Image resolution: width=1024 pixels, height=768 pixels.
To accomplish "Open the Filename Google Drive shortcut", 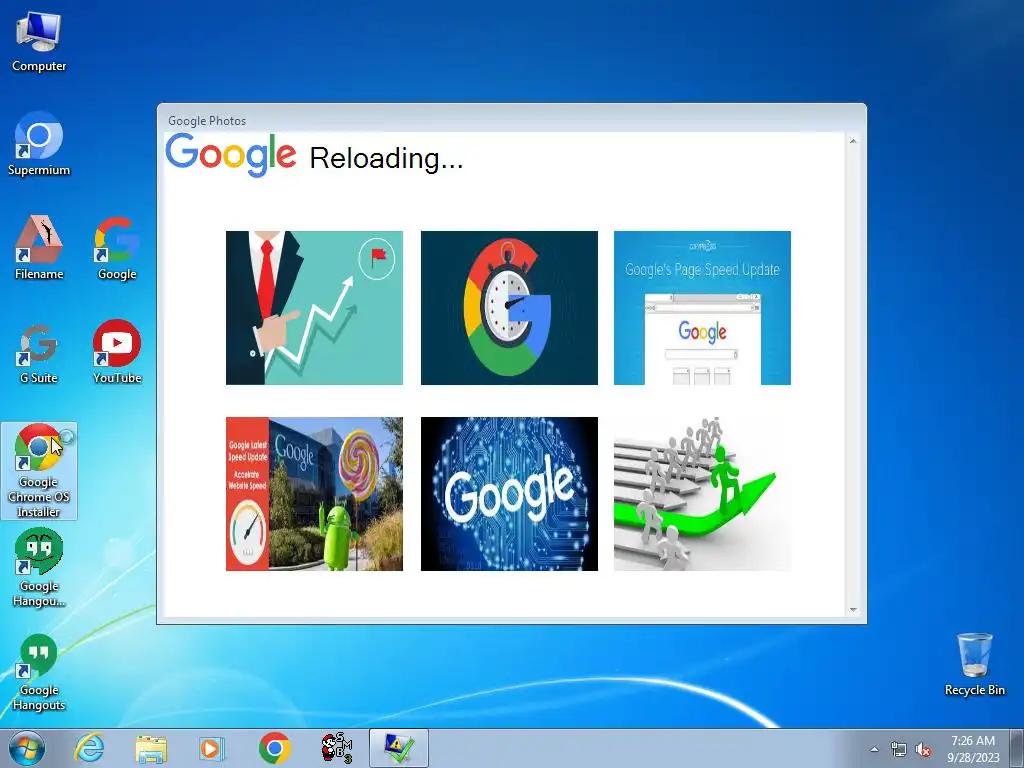I will pyautogui.click(x=39, y=248).
